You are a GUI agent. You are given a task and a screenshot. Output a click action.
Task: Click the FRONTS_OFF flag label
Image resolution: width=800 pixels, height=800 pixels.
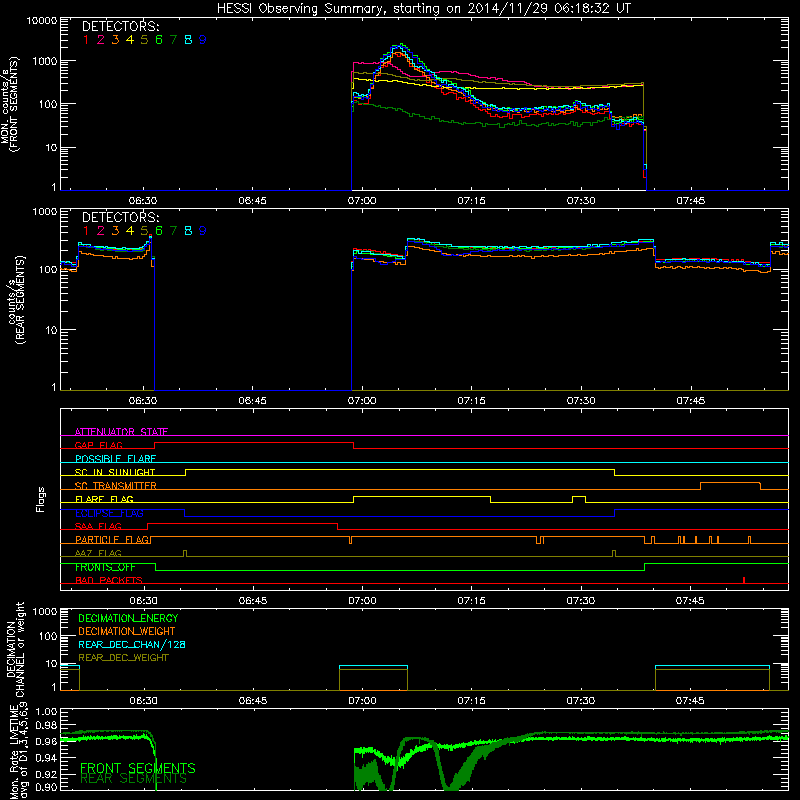coord(105,567)
